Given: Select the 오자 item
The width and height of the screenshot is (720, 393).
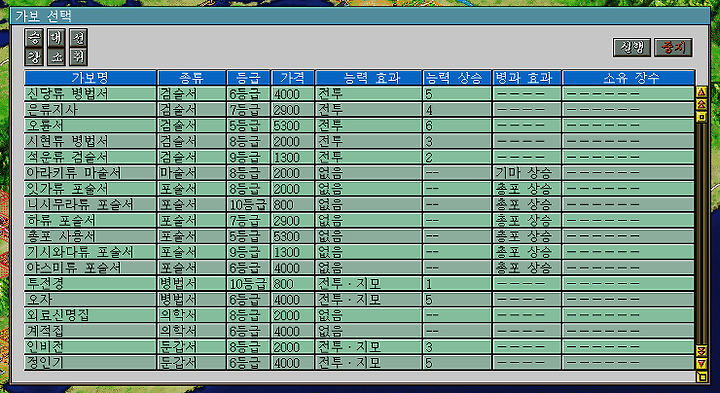Looking at the screenshot, I should (x=359, y=299).
